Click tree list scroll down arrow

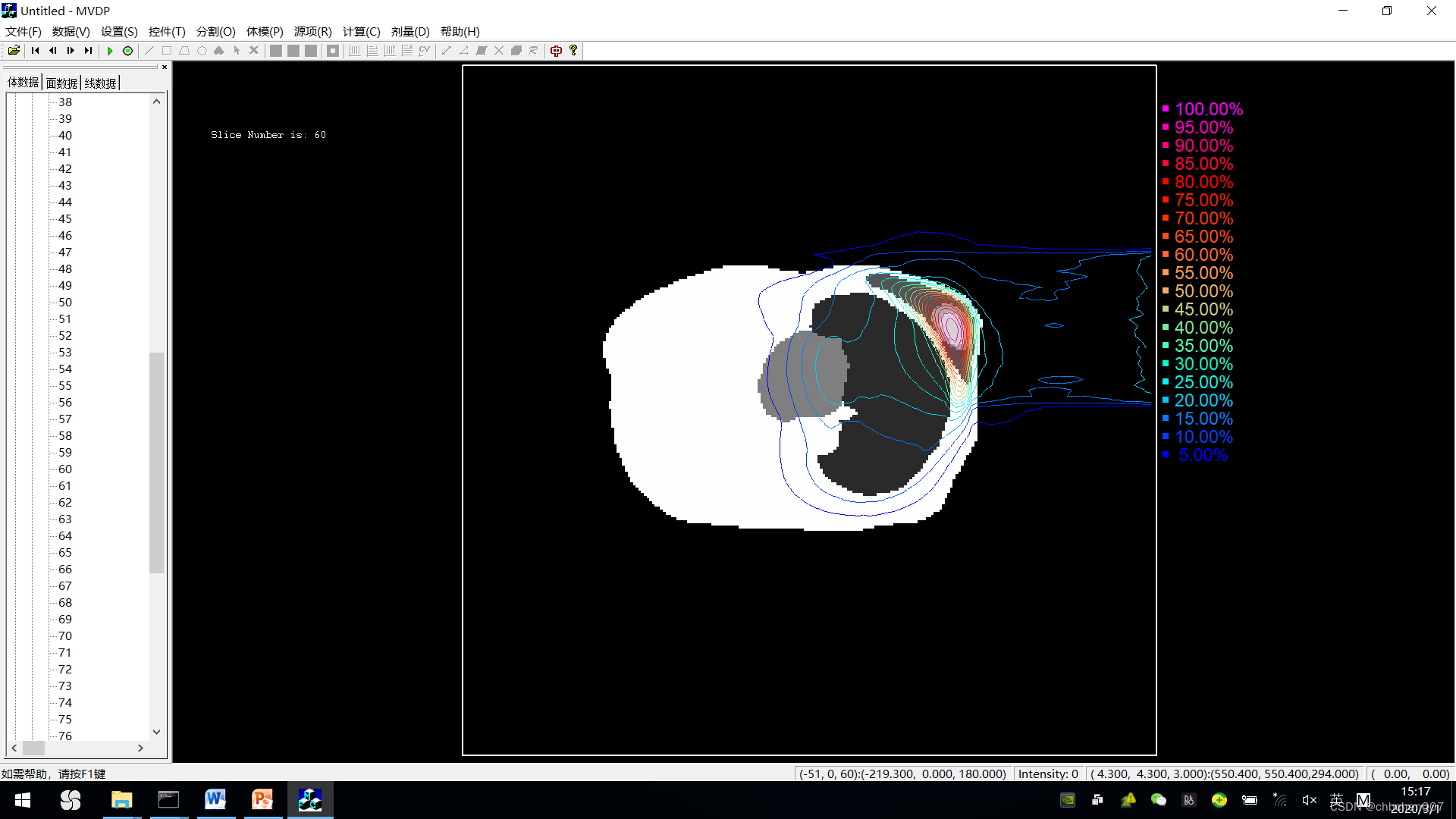pyautogui.click(x=156, y=732)
